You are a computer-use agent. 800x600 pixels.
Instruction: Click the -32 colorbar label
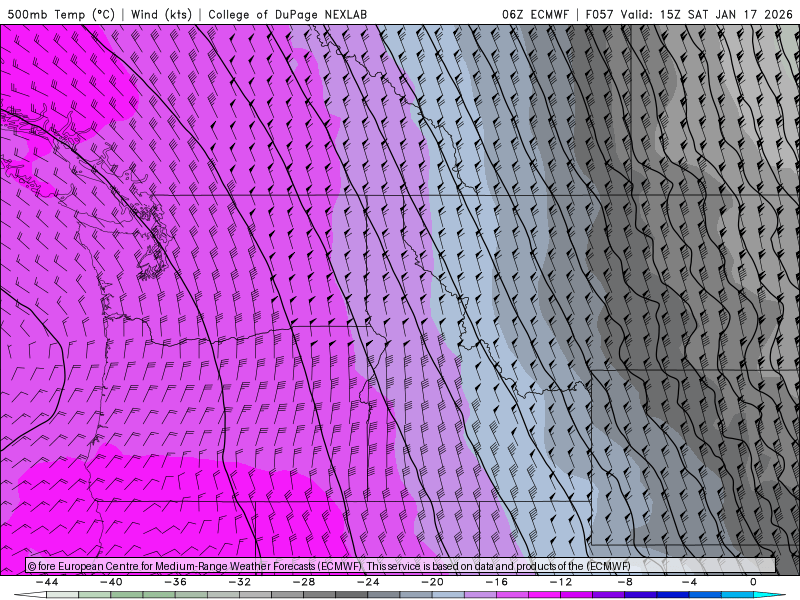(x=240, y=582)
